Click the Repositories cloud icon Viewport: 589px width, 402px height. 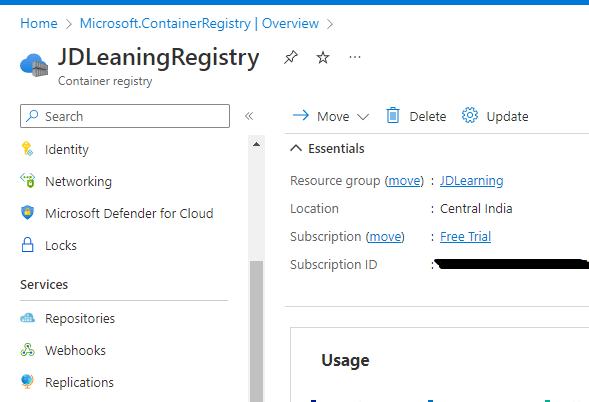[27, 318]
